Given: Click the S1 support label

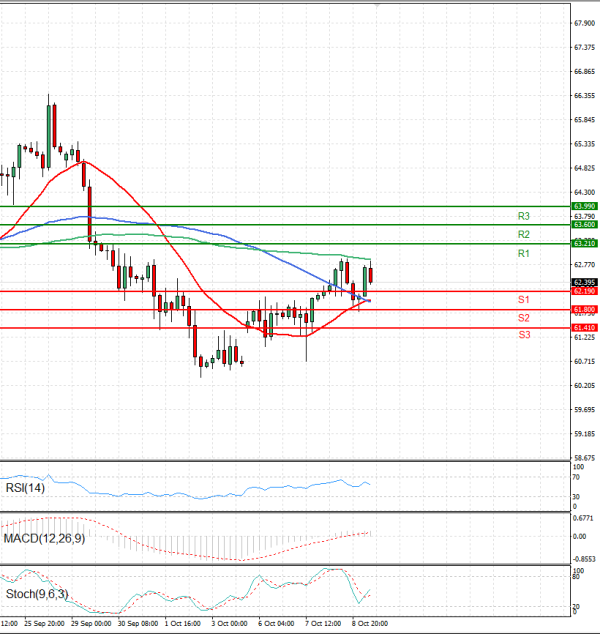Looking at the screenshot, I should 523,300.
